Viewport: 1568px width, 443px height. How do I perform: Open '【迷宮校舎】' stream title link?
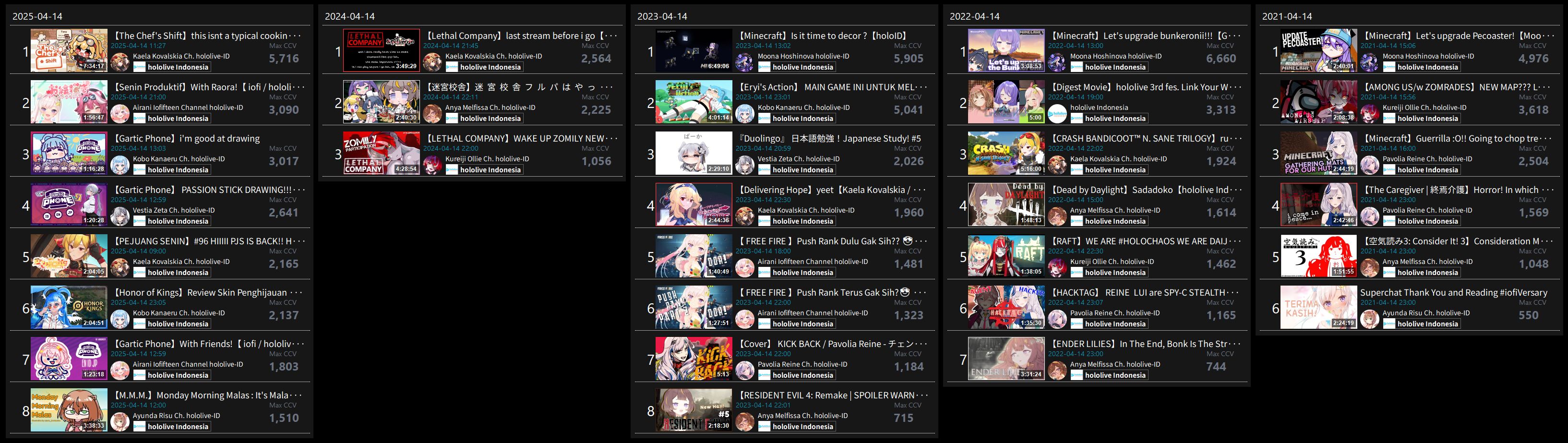click(520, 87)
